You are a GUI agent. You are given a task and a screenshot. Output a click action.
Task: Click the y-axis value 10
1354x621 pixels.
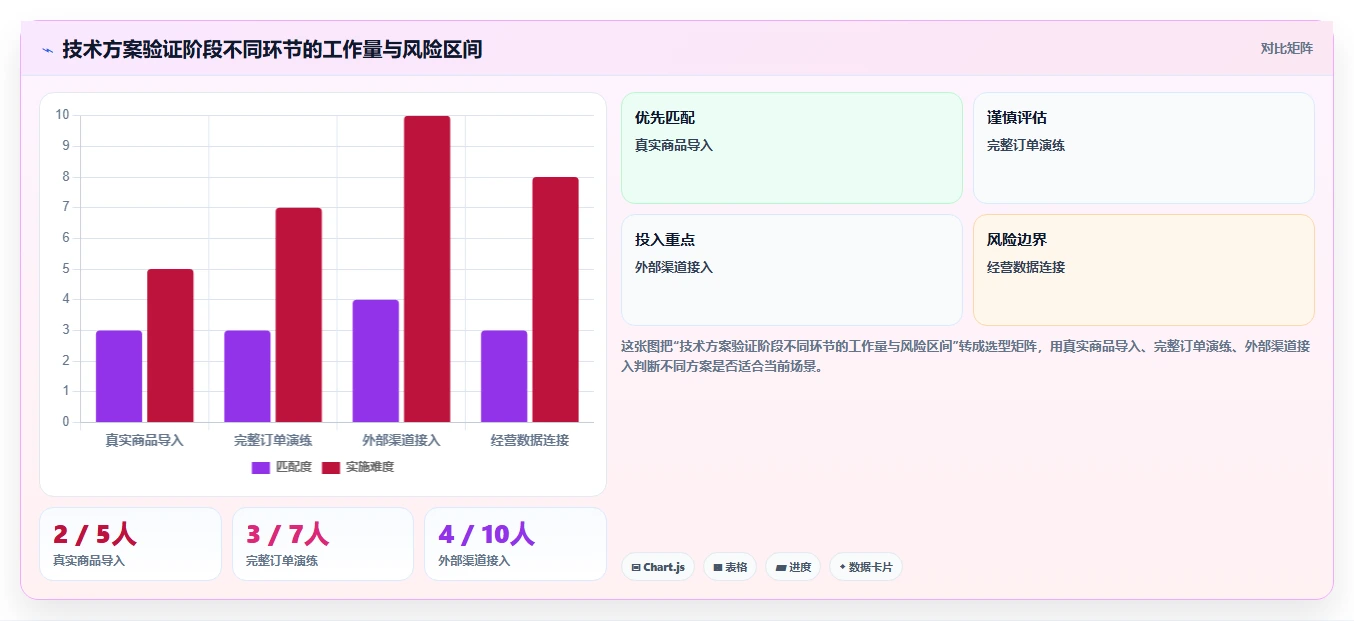click(62, 115)
